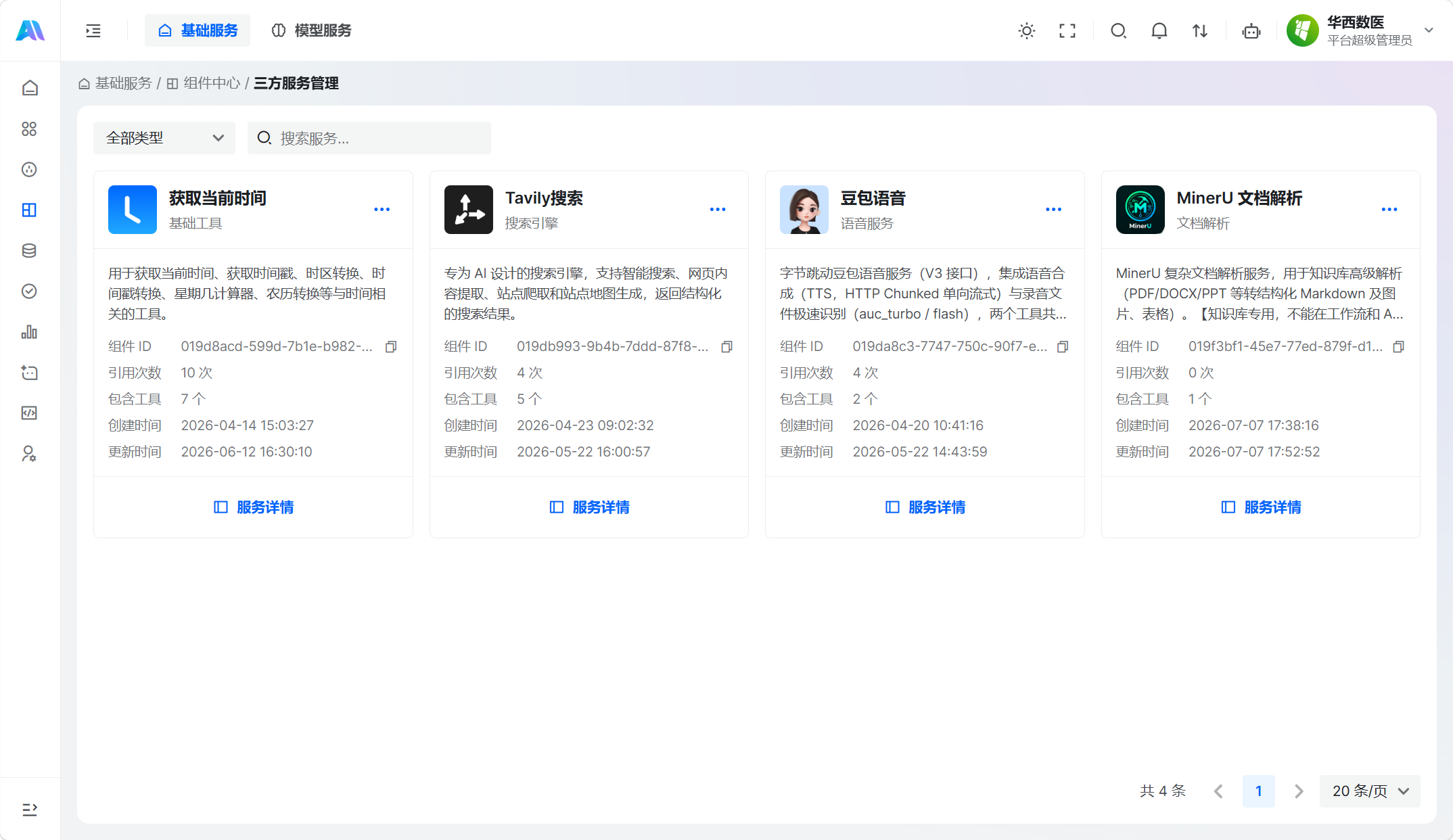Image resolution: width=1453 pixels, height=840 pixels.
Task: Open the home icon in the sidebar
Action: coord(29,88)
